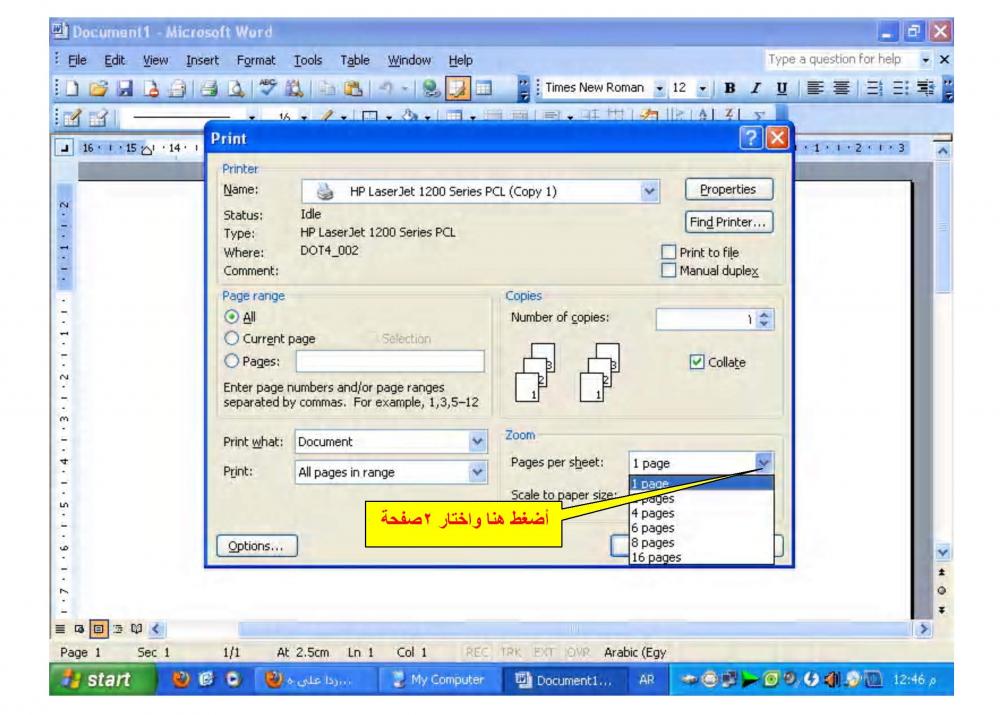Open Print Preview from the toolbar
The image size is (1000, 715).
[236, 88]
